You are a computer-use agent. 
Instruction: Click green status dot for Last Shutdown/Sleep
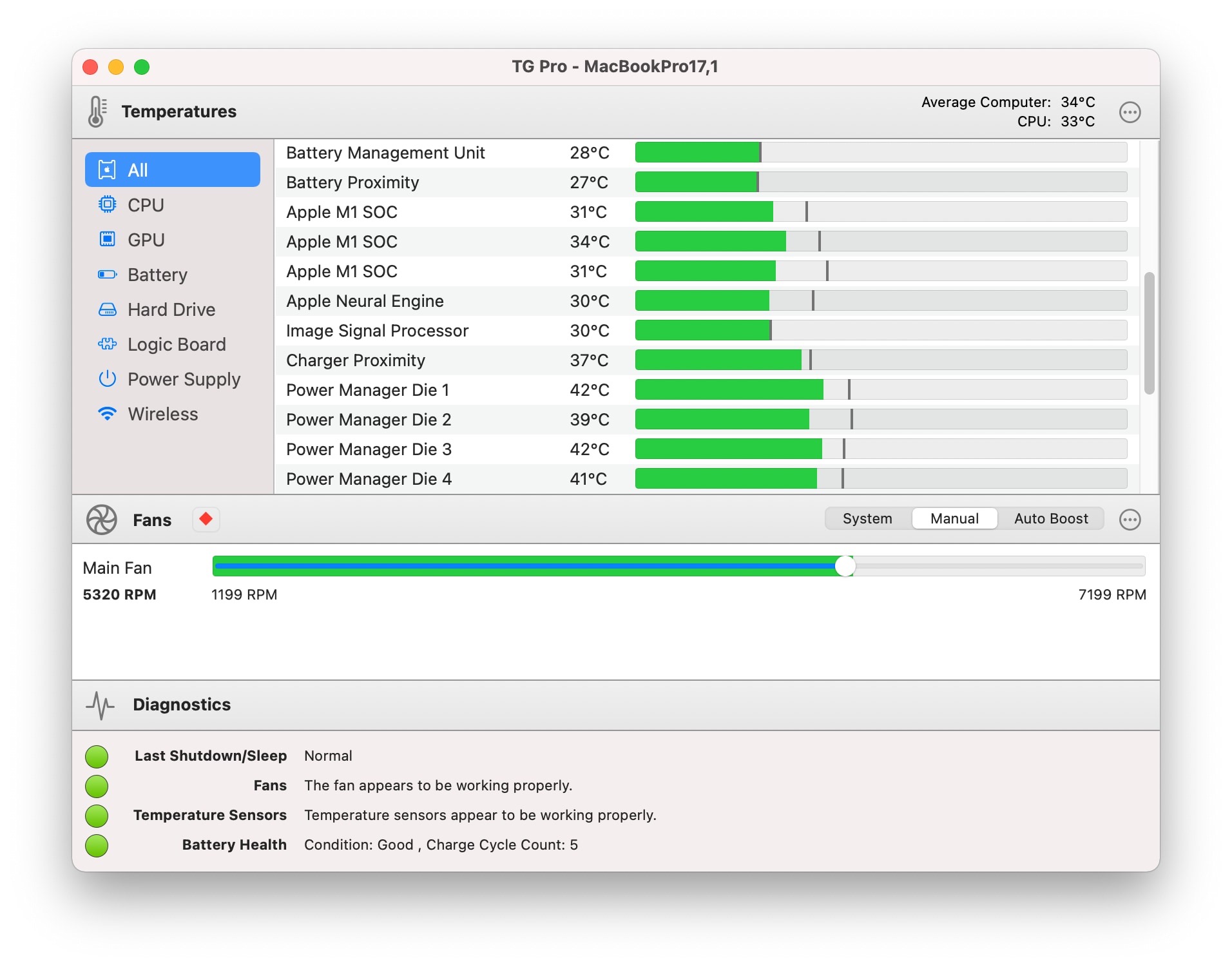97,756
